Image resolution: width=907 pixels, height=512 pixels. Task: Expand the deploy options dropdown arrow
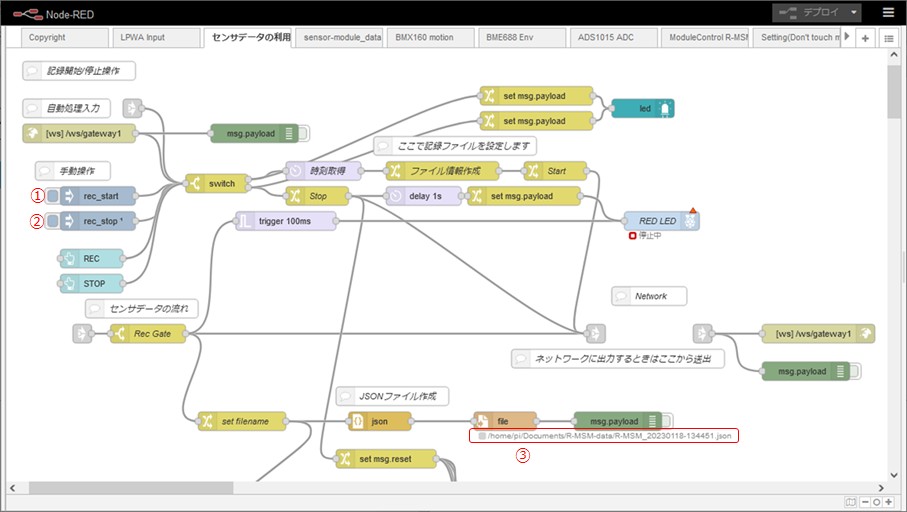853,13
